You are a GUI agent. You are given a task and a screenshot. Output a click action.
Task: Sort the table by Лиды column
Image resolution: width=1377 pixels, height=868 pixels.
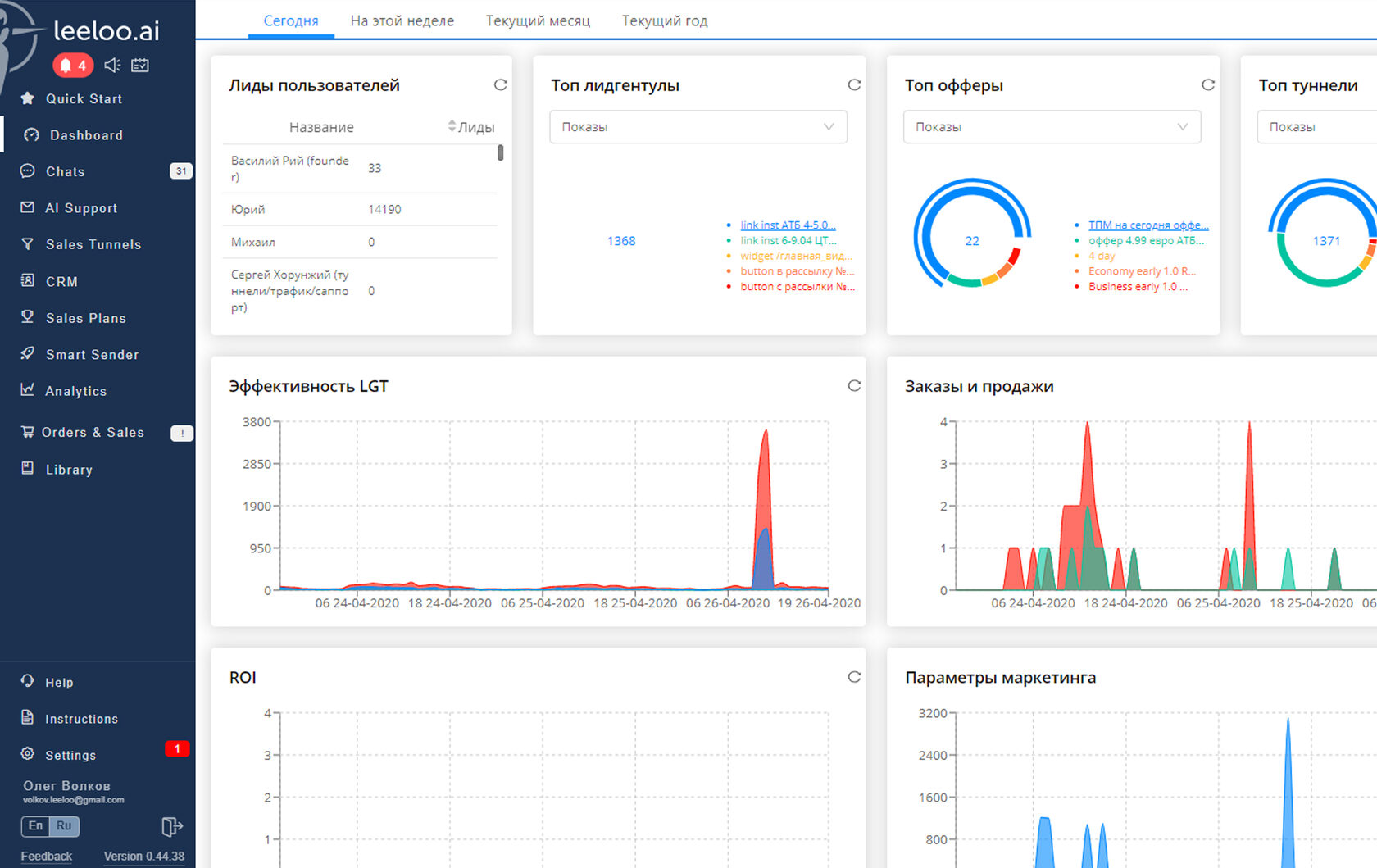point(471,127)
